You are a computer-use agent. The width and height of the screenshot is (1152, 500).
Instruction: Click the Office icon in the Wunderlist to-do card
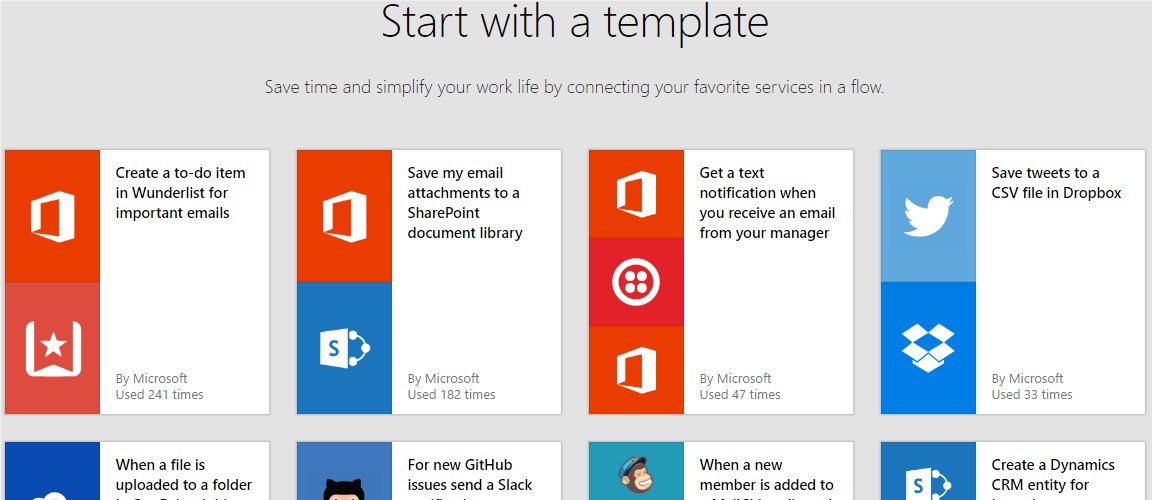pos(52,216)
